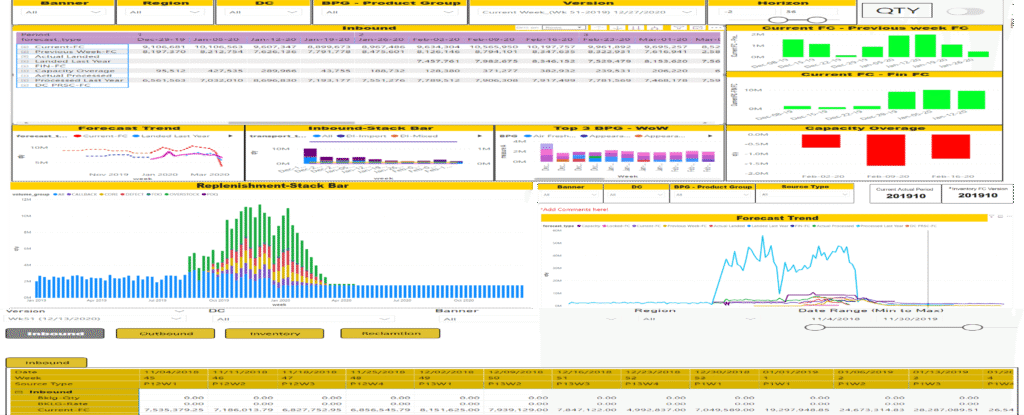1024x415 pixels.
Task: Click the drill up icon in Inbound header
Action: click(599, 27)
